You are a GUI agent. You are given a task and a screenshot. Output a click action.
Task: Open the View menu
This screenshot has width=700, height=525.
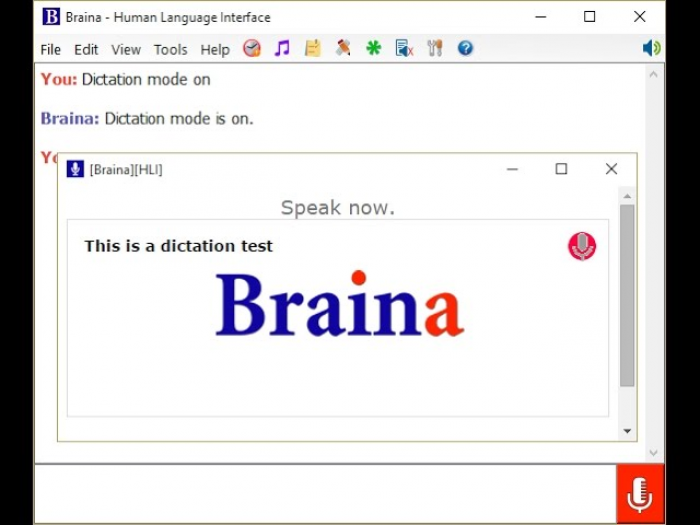point(126,49)
